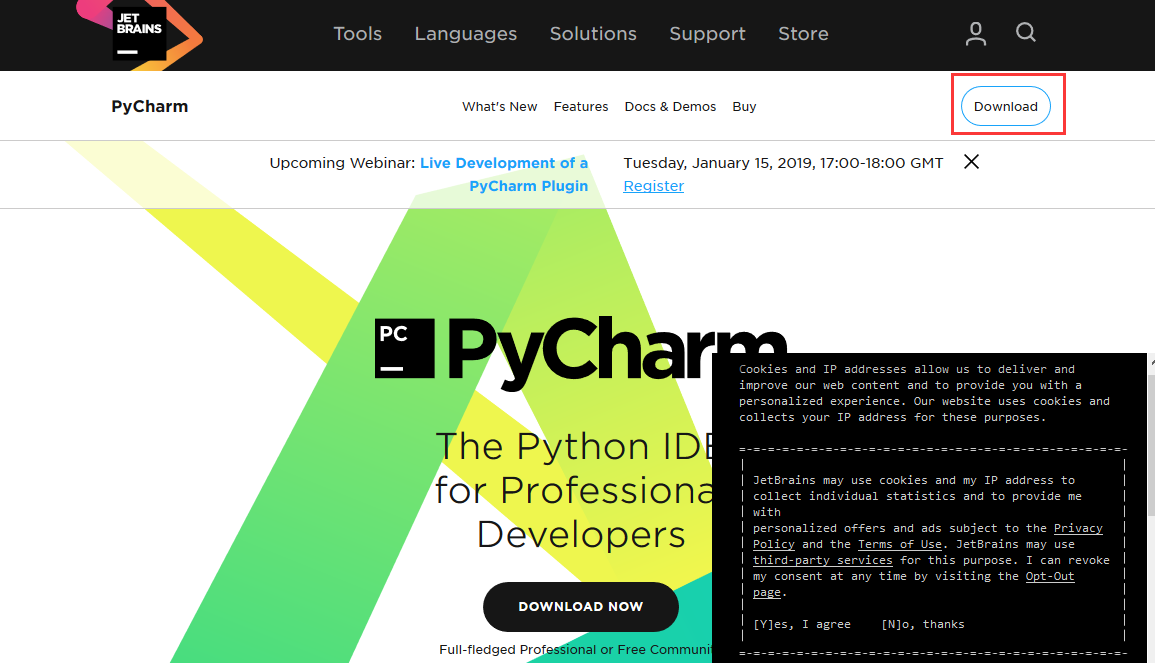This screenshot has width=1155, height=663.
Task: Switch to the What's New section
Action: click(x=499, y=106)
